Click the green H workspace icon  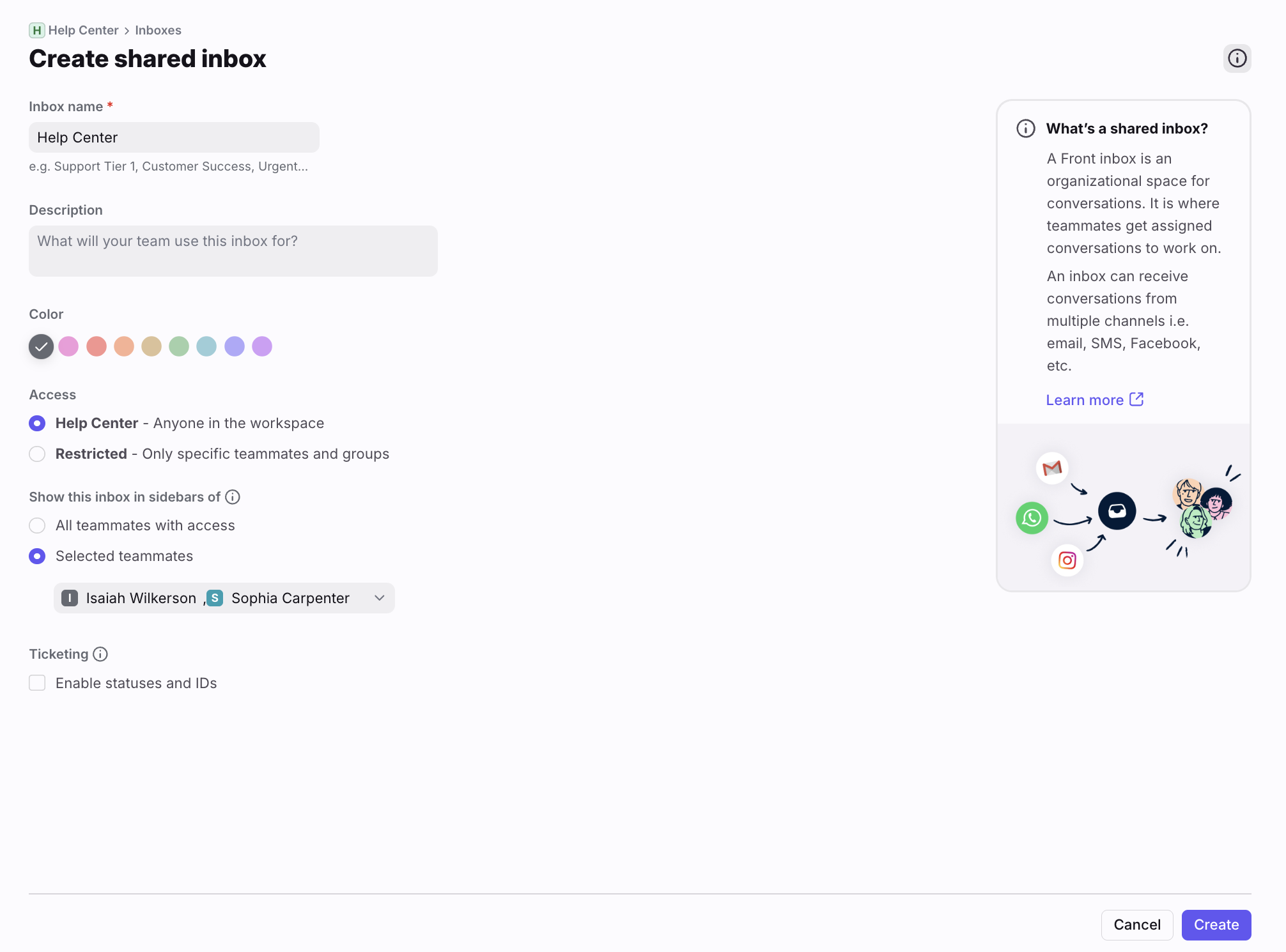36,30
